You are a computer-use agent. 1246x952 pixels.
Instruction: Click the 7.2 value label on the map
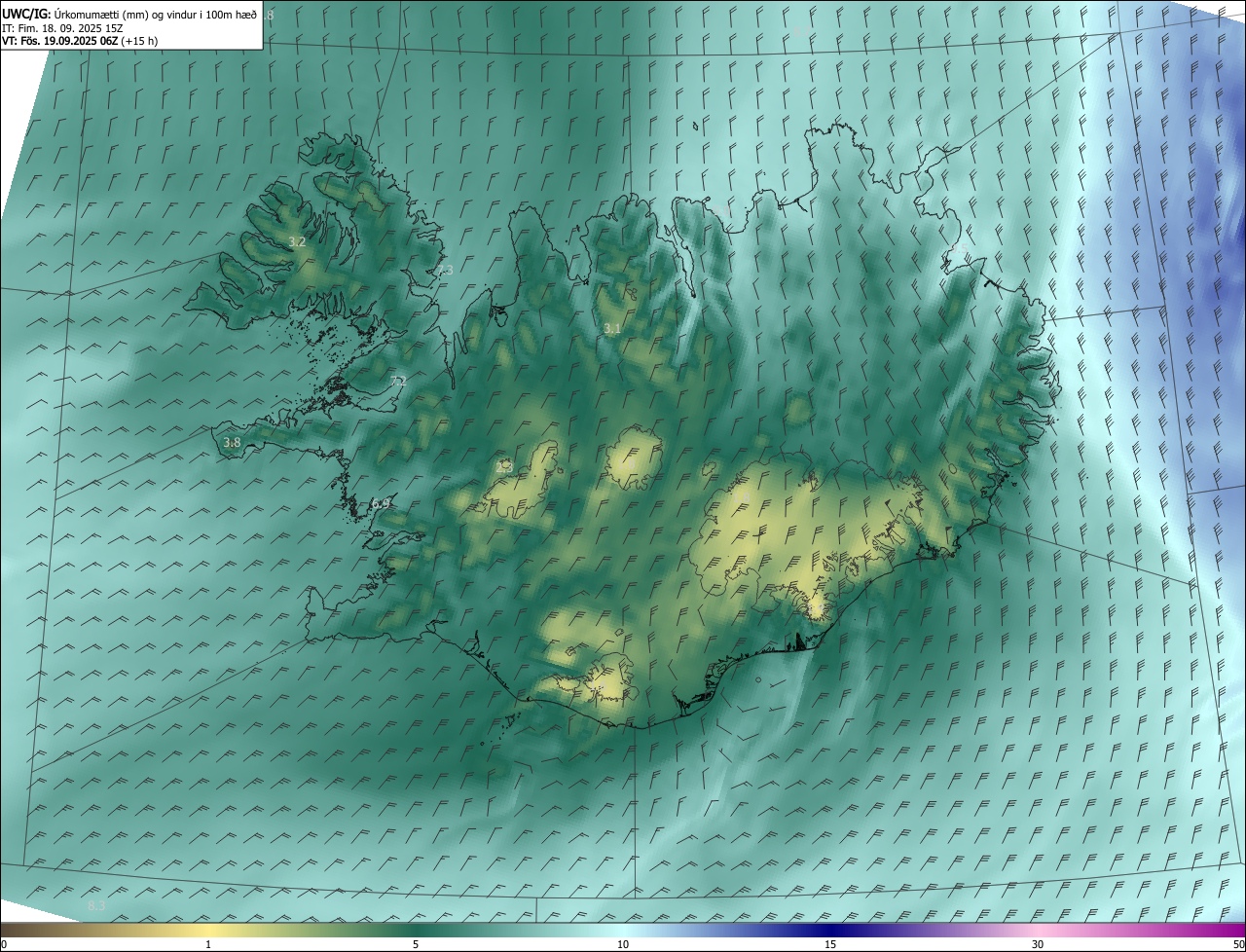pyautogui.click(x=398, y=381)
